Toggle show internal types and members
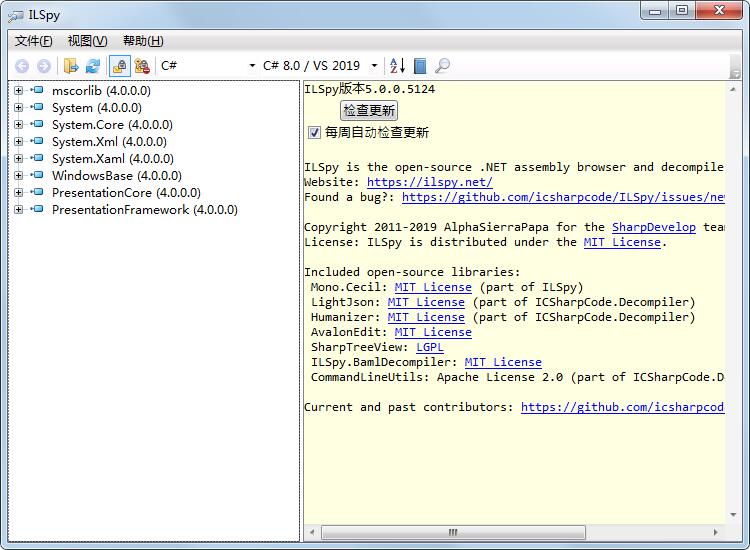 coord(119,66)
